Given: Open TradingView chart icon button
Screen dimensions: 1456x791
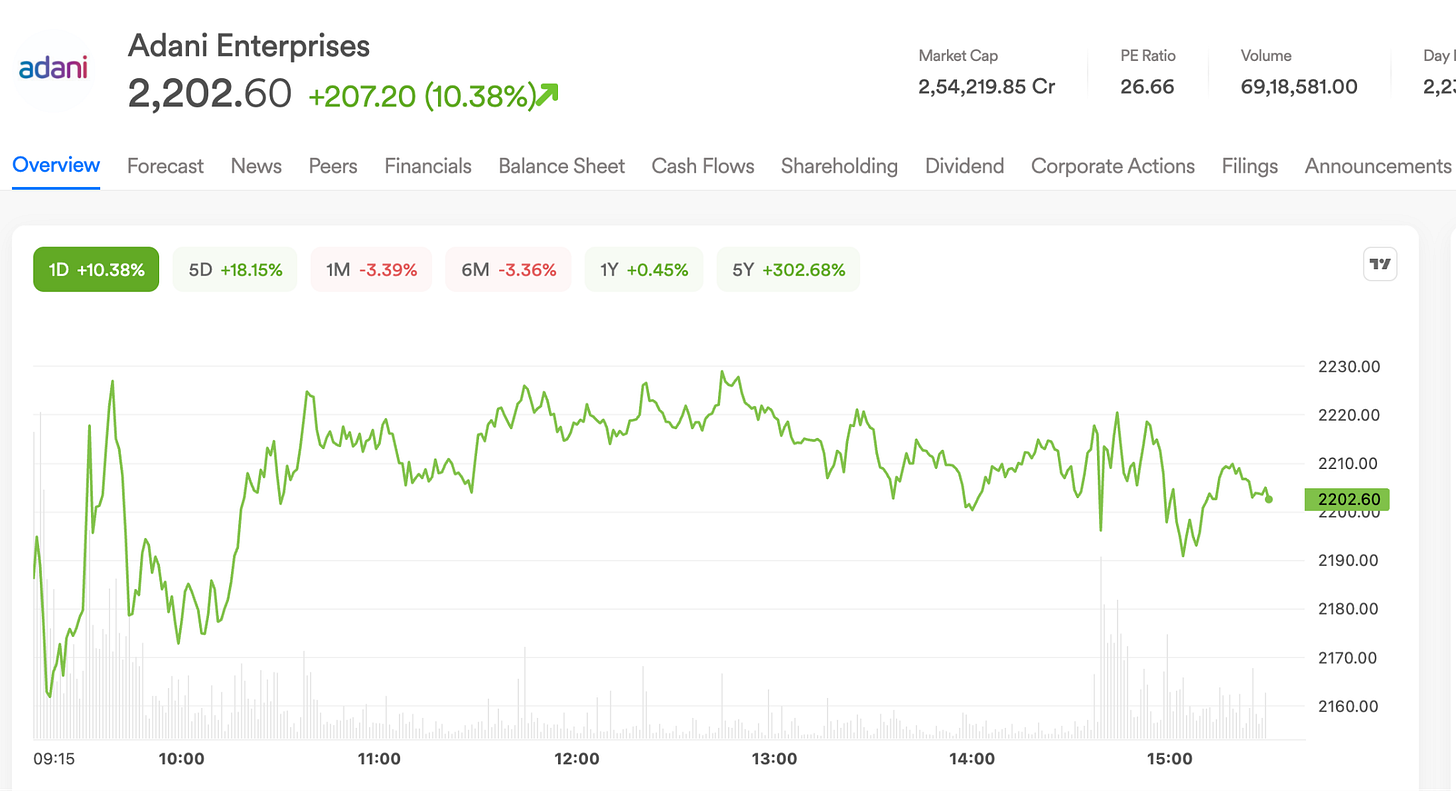Looking at the screenshot, I should (x=1380, y=265).
